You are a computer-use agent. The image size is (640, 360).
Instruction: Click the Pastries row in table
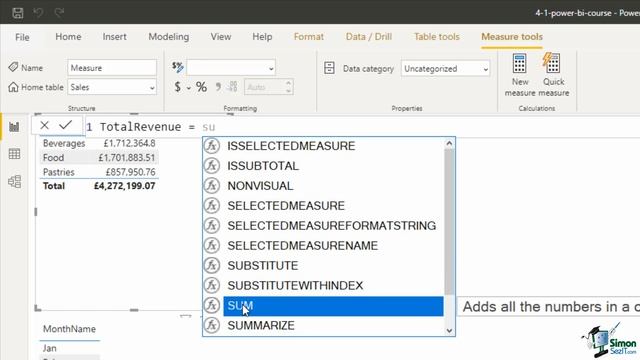pyautogui.click(x=99, y=172)
